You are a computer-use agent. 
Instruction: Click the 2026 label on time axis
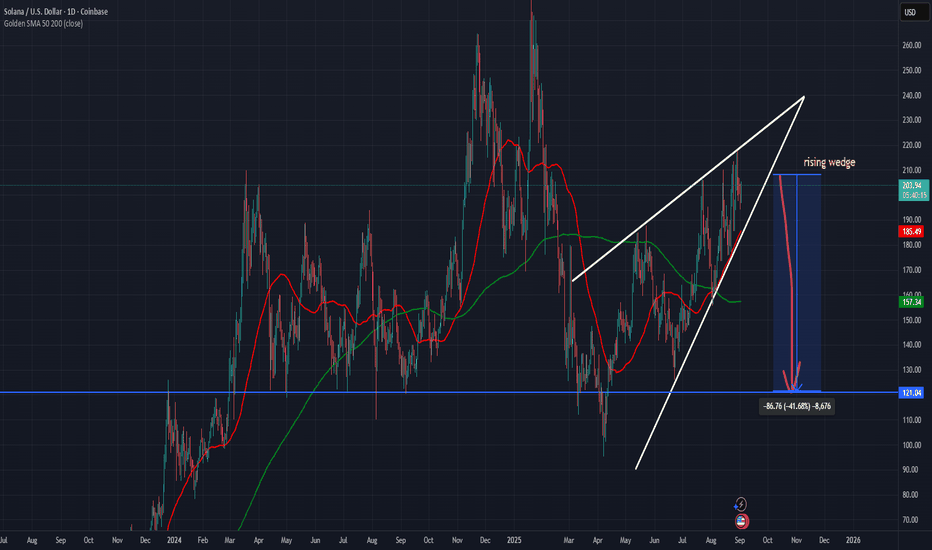853,540
